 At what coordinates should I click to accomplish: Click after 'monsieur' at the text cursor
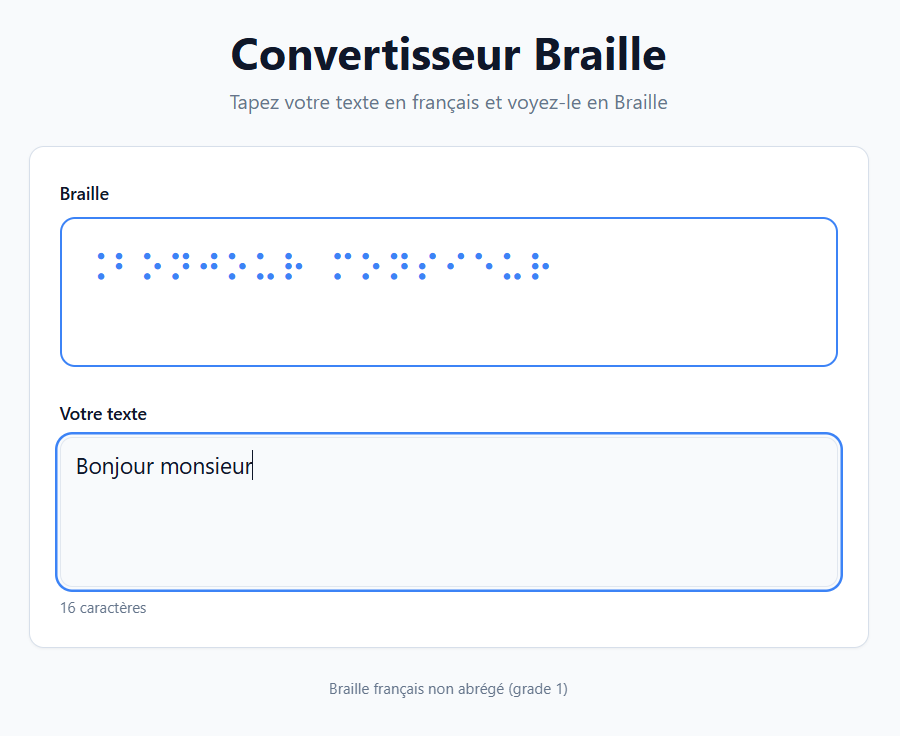254,466
